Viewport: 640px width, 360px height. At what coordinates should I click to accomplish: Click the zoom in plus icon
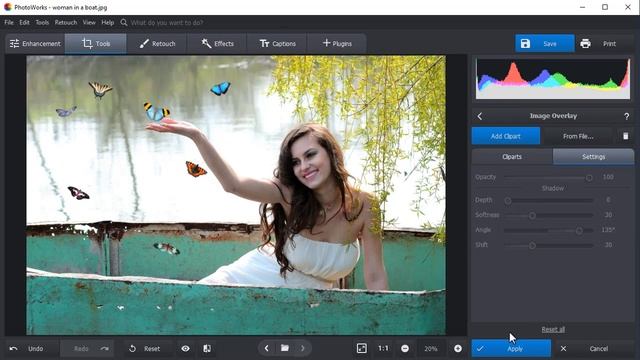click(x=458, y=349)
